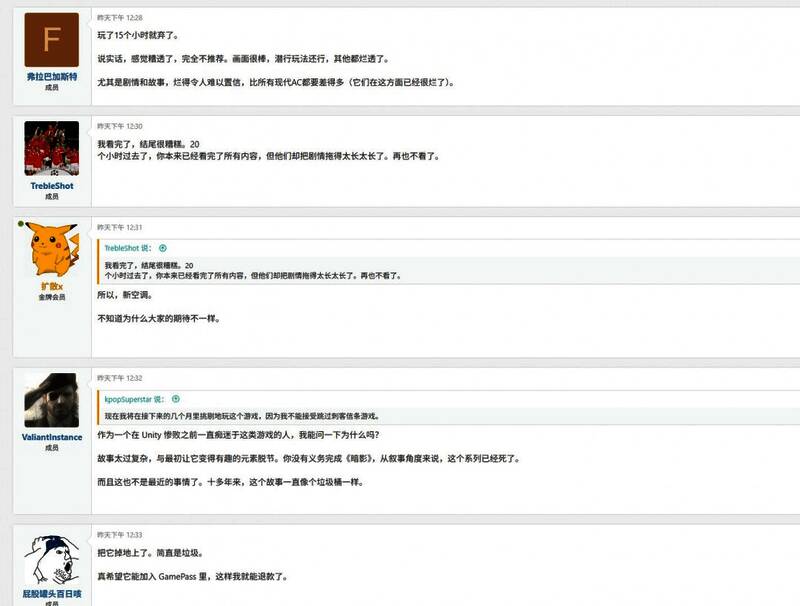The image size is (800, 606).
Task: Open ValiantInstance username link
Action: tap(52, 437)
